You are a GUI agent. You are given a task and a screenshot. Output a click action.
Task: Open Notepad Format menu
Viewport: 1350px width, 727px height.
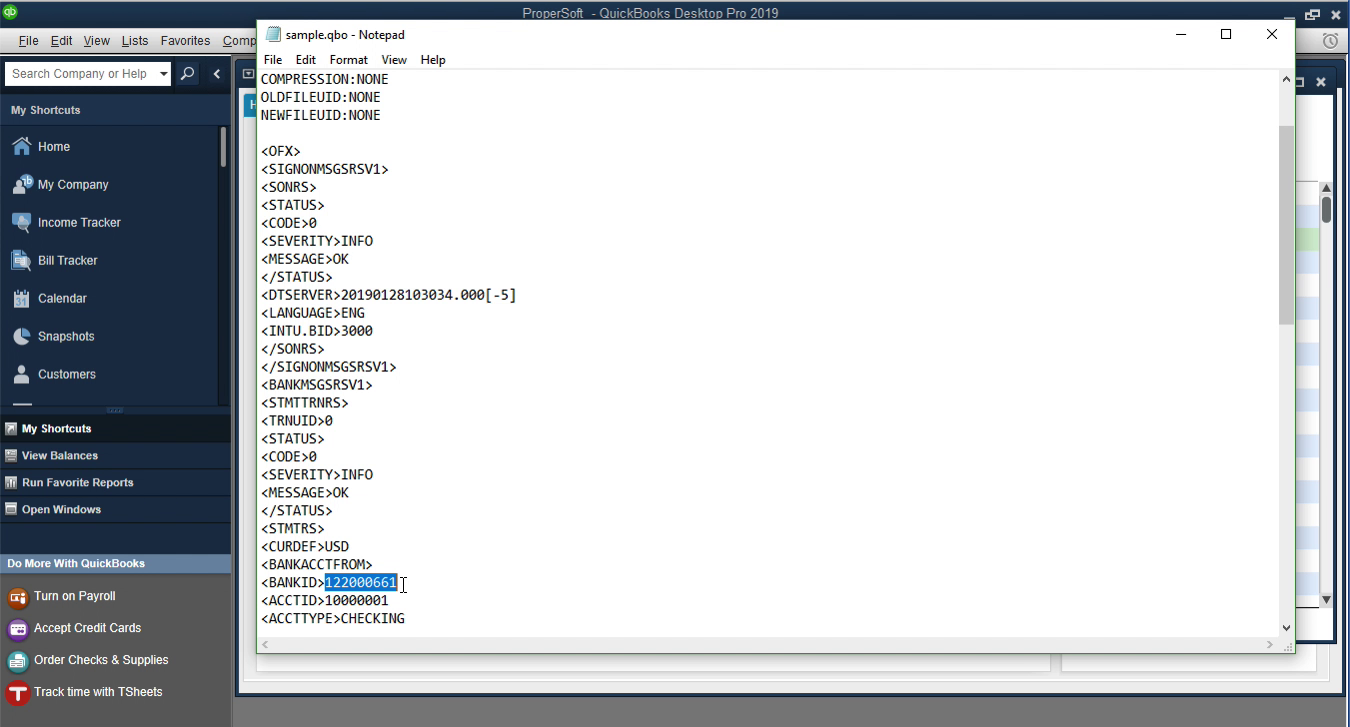(x=349, y=60)
